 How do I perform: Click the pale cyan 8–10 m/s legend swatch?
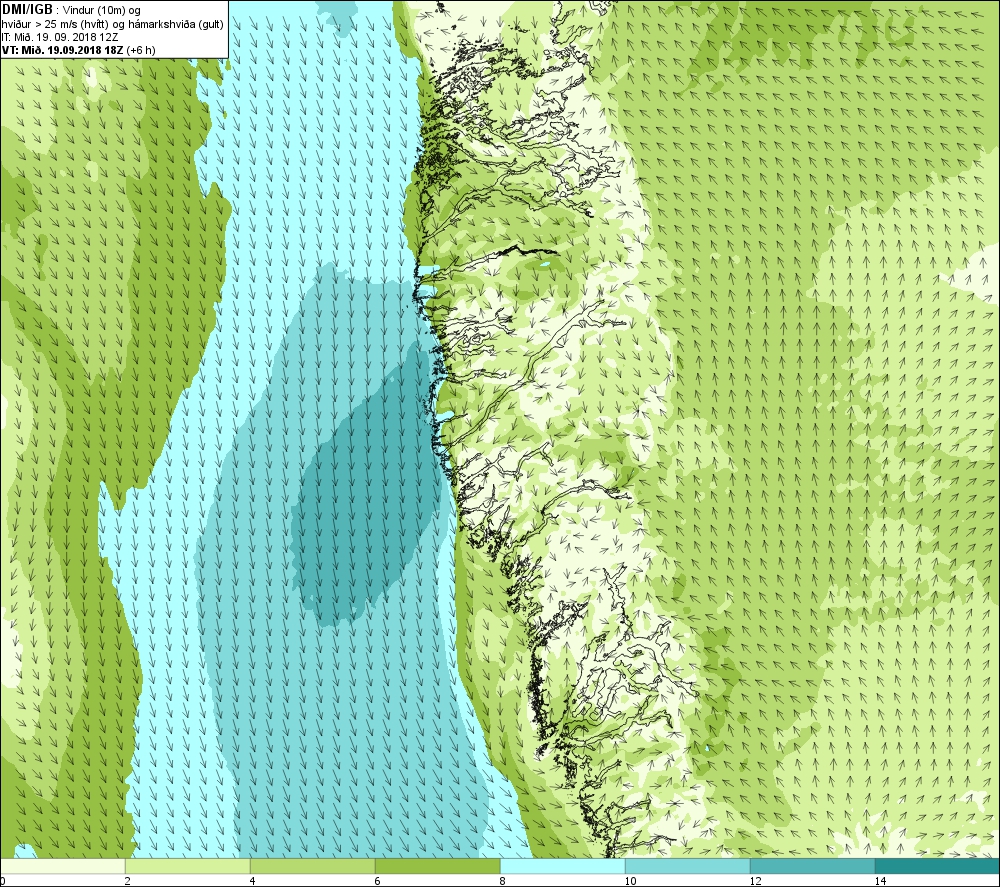562,866
